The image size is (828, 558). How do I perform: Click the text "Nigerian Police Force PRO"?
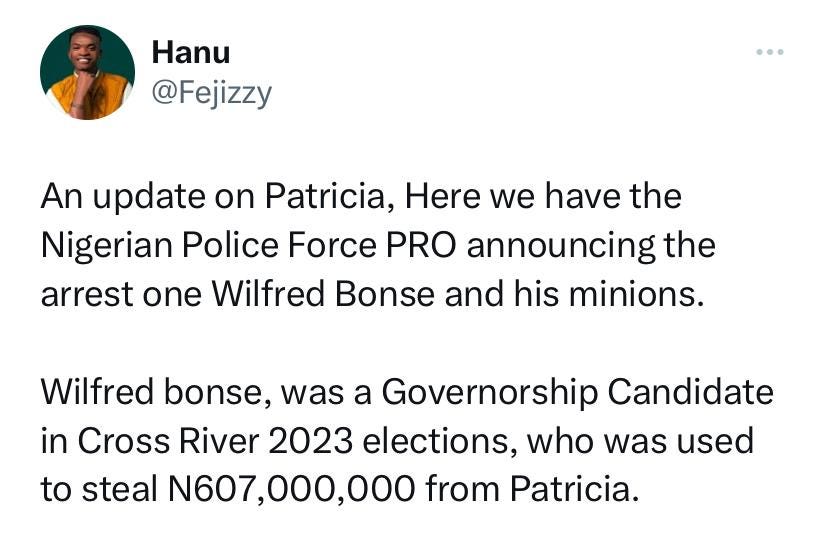pyautogui.click(x=248, y=245)
